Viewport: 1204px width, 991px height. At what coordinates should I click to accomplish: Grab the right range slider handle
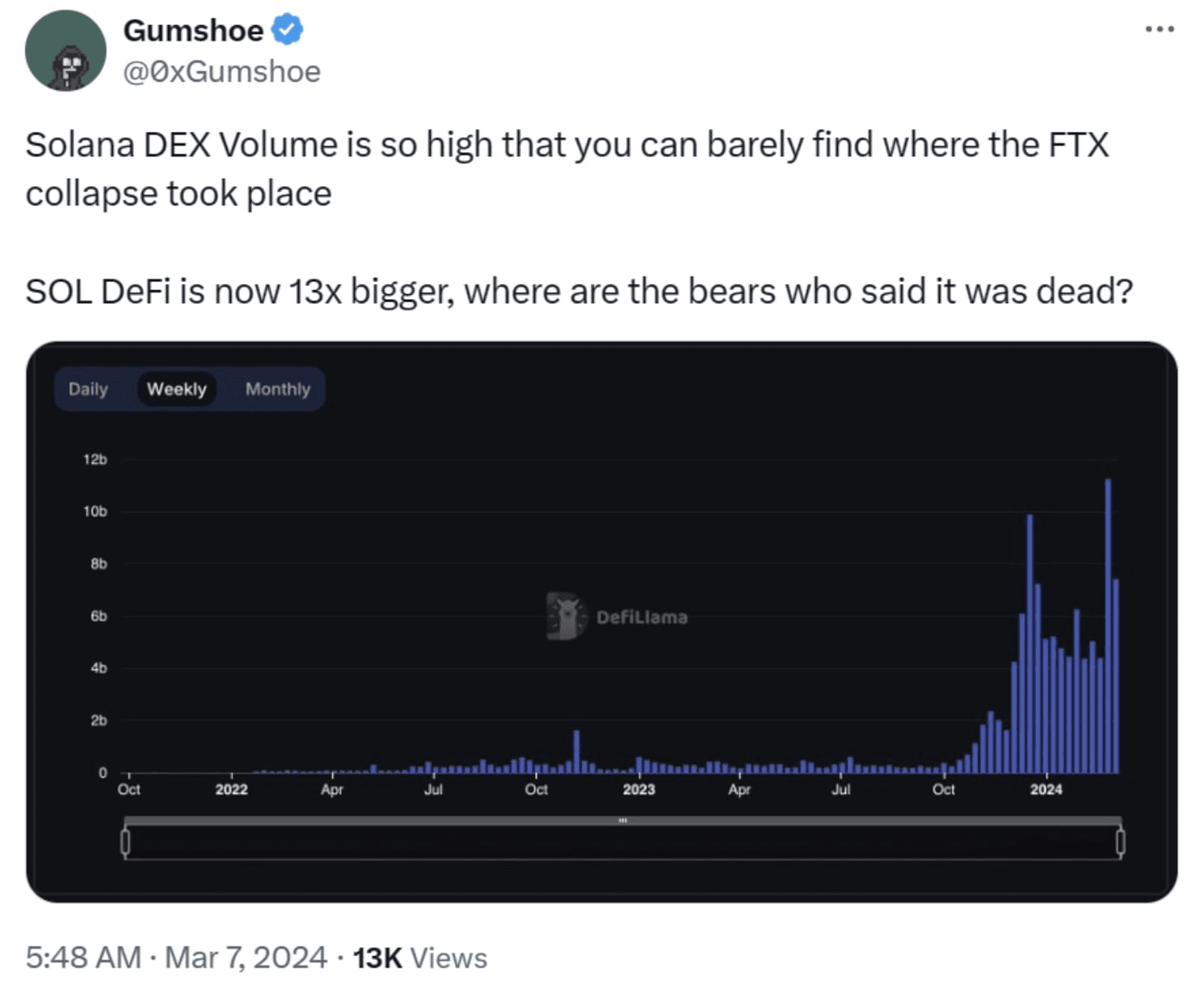click(1120, 841)
